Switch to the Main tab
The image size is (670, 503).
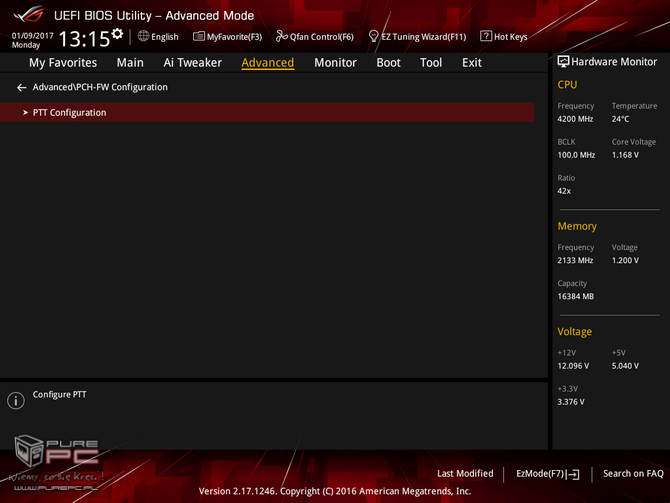pyautogui.click(x=130, y=63)
